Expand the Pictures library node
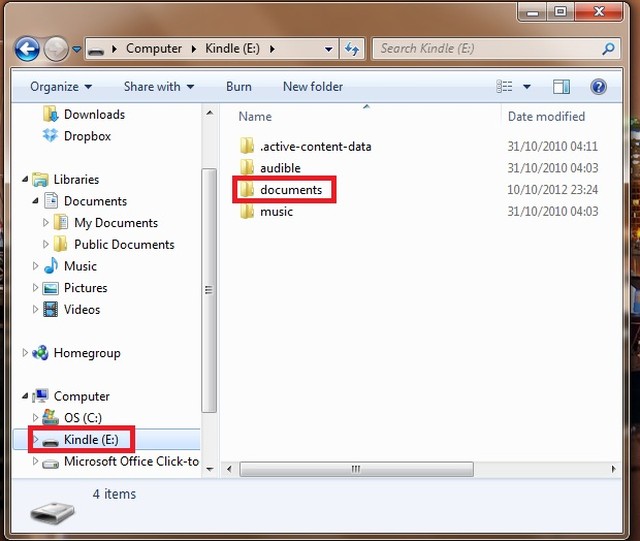 [x=36, y=287]
